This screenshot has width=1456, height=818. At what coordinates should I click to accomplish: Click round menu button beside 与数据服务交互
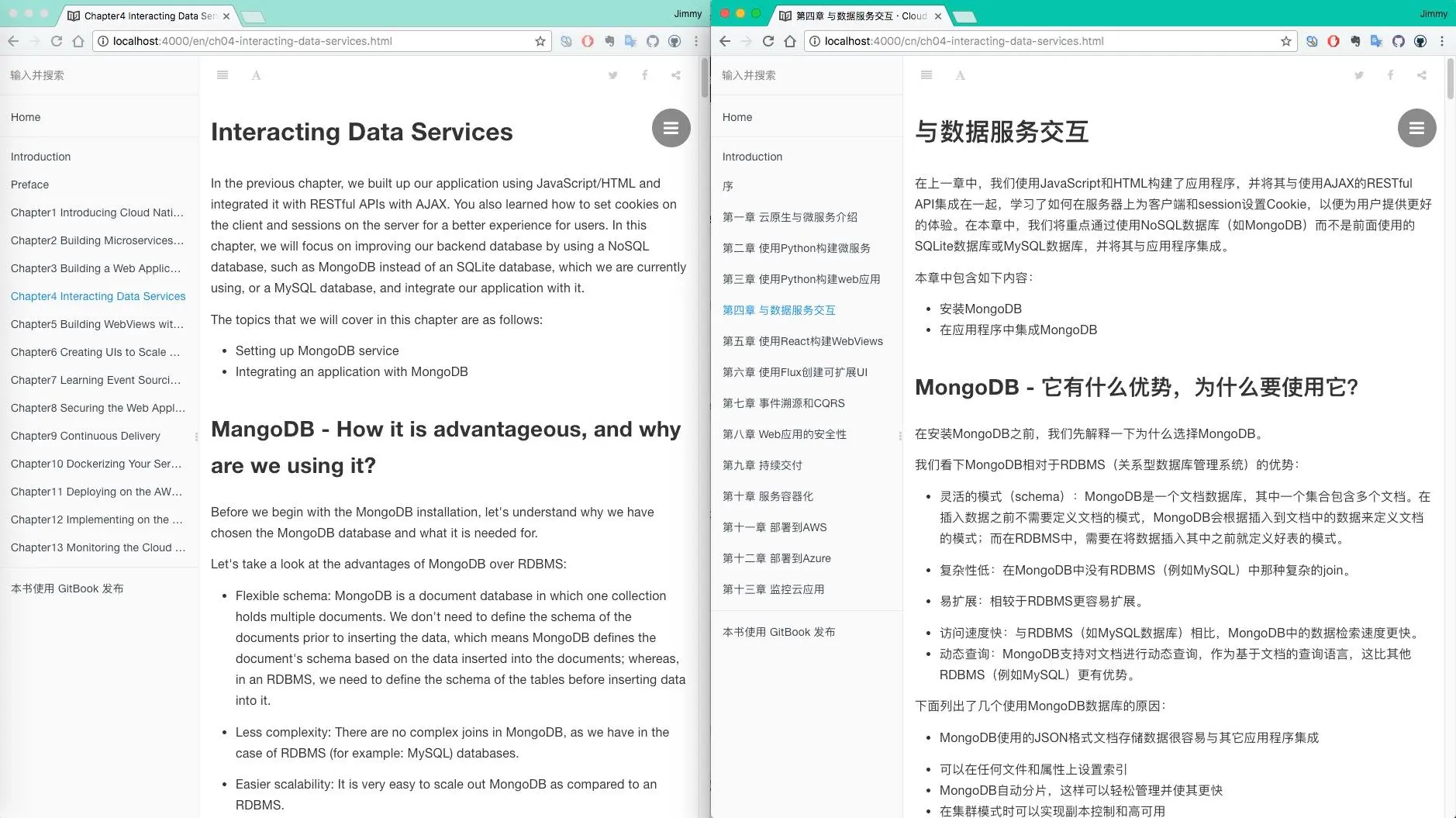pos(1417,128)
